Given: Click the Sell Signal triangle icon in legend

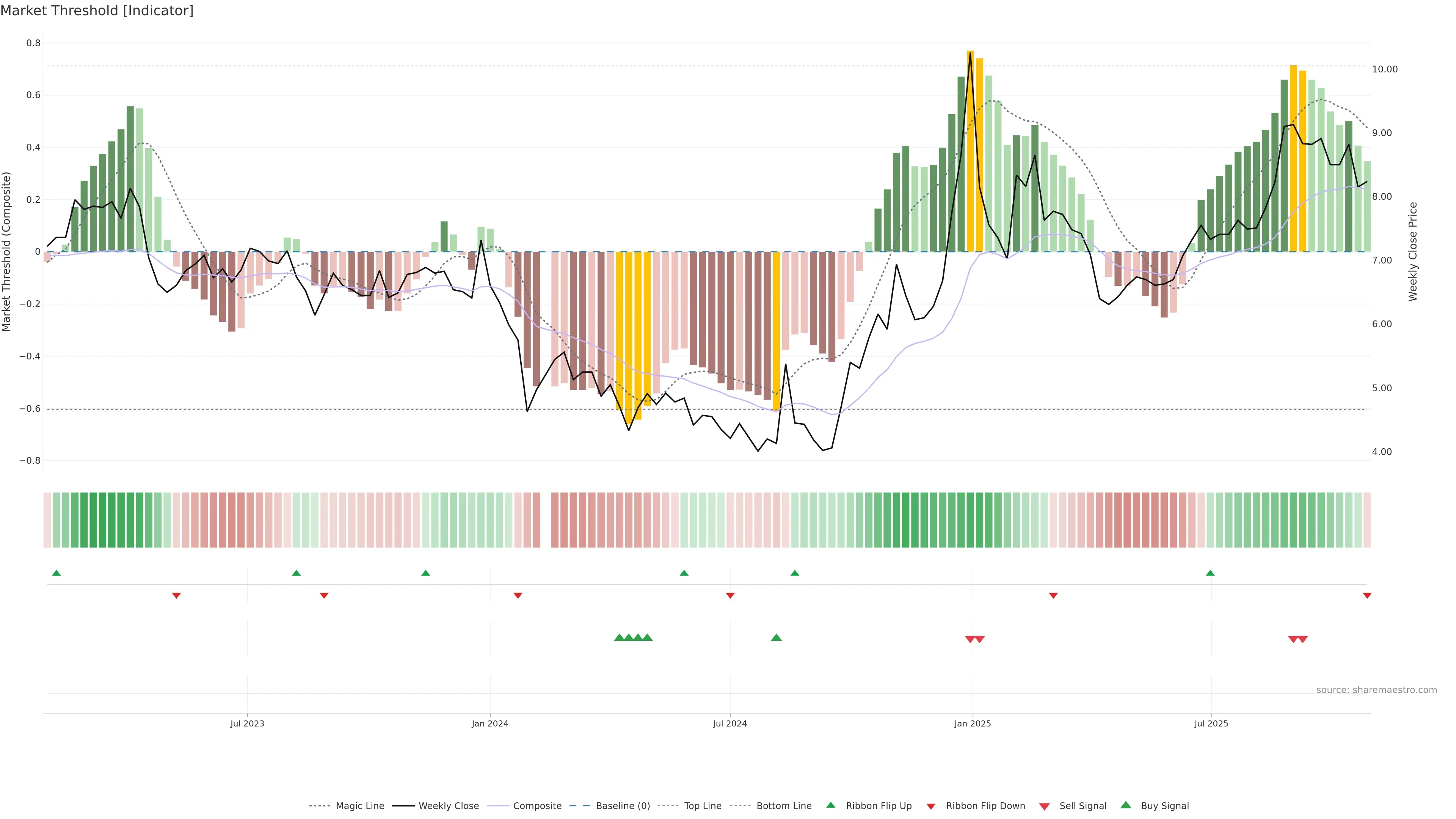Looking at the screenshot, I should point(1045,806).
